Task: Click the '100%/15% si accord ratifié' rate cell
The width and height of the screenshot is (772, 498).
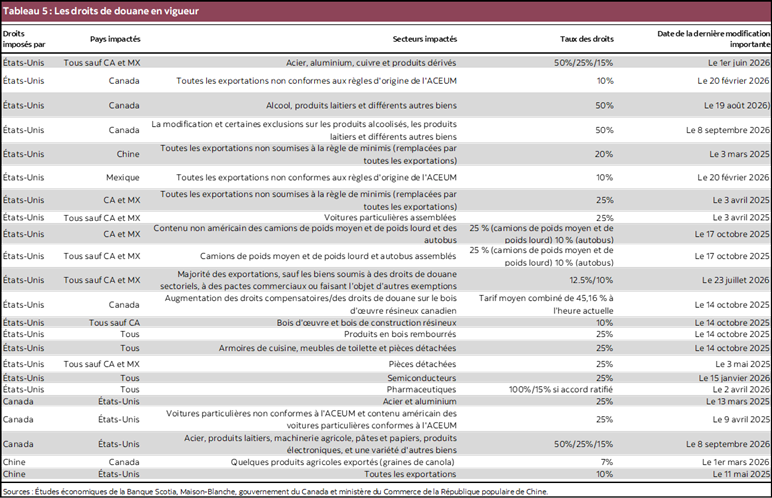Action: [x=561, y=389]
